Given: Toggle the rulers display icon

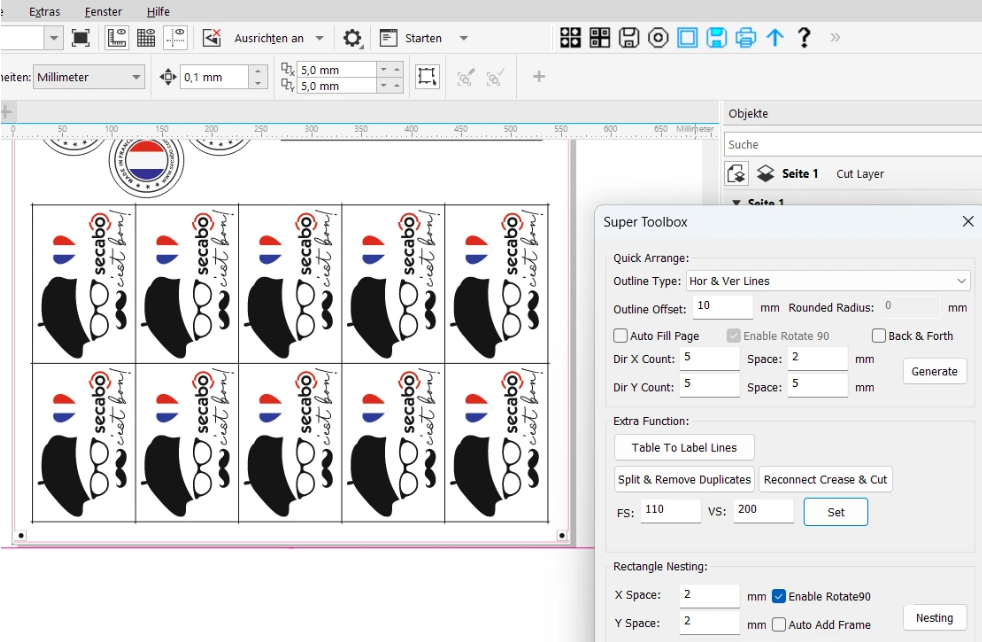Looking at the screenshot, I should click(x=116, y=38).
